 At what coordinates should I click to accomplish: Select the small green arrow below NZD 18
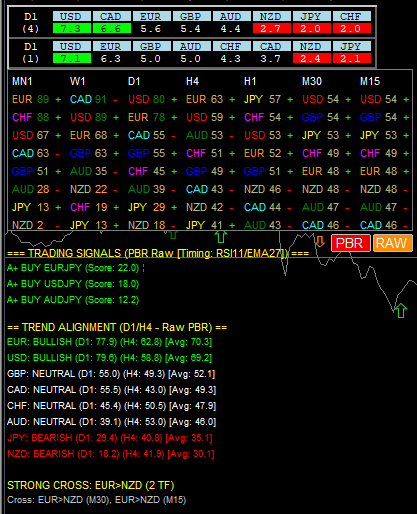tap(173, 235)
